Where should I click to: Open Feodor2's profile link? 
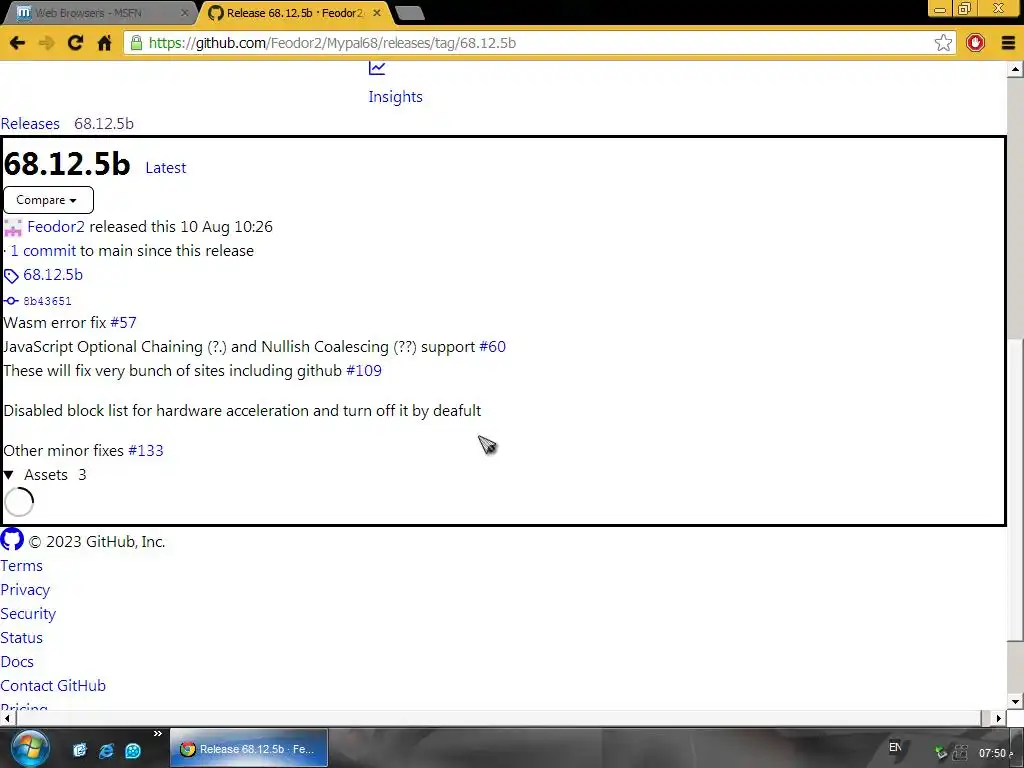pos(56,227)
